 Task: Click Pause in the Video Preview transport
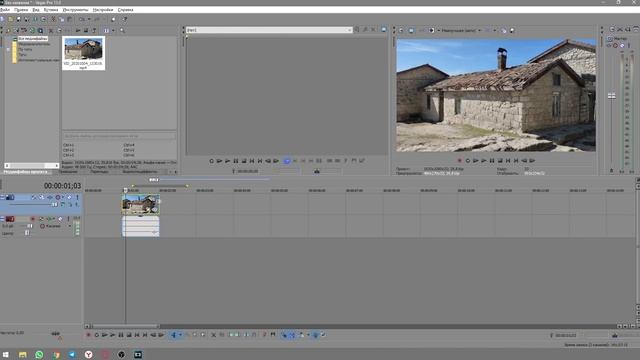point(492,160)
